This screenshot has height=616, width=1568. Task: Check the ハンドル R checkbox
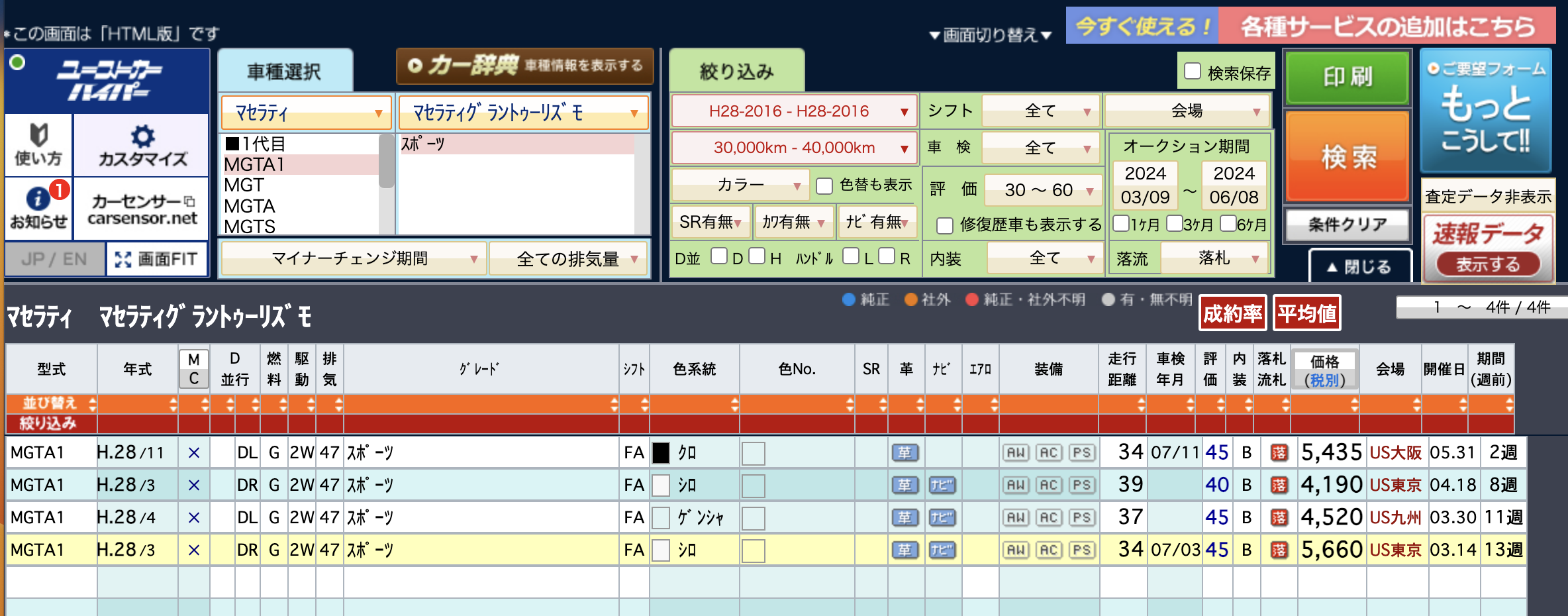click(x=887, y=256)
